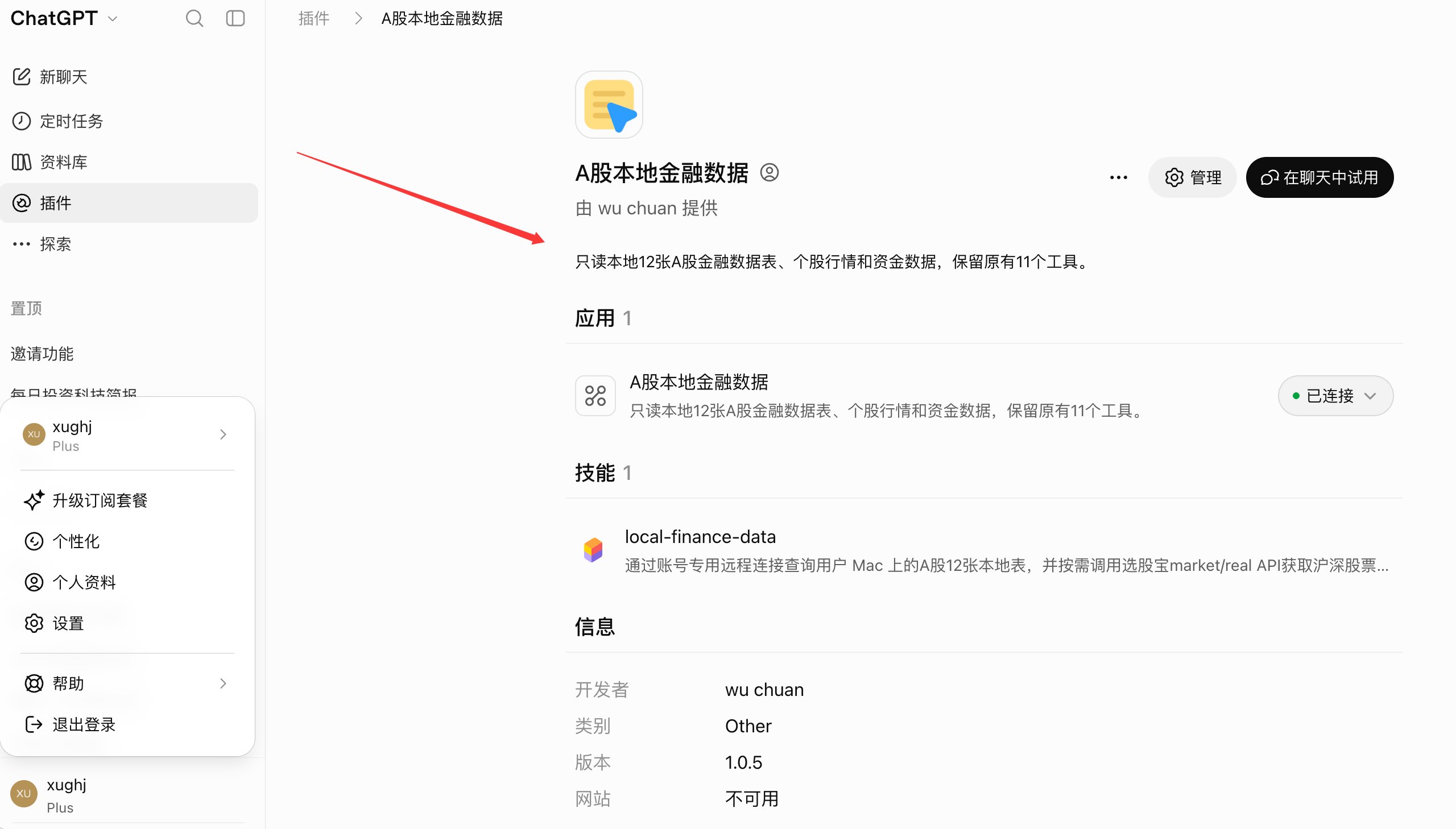Click the 帮助 lifebuoy icon
The image size is (1456, 829).
(34, 684)
